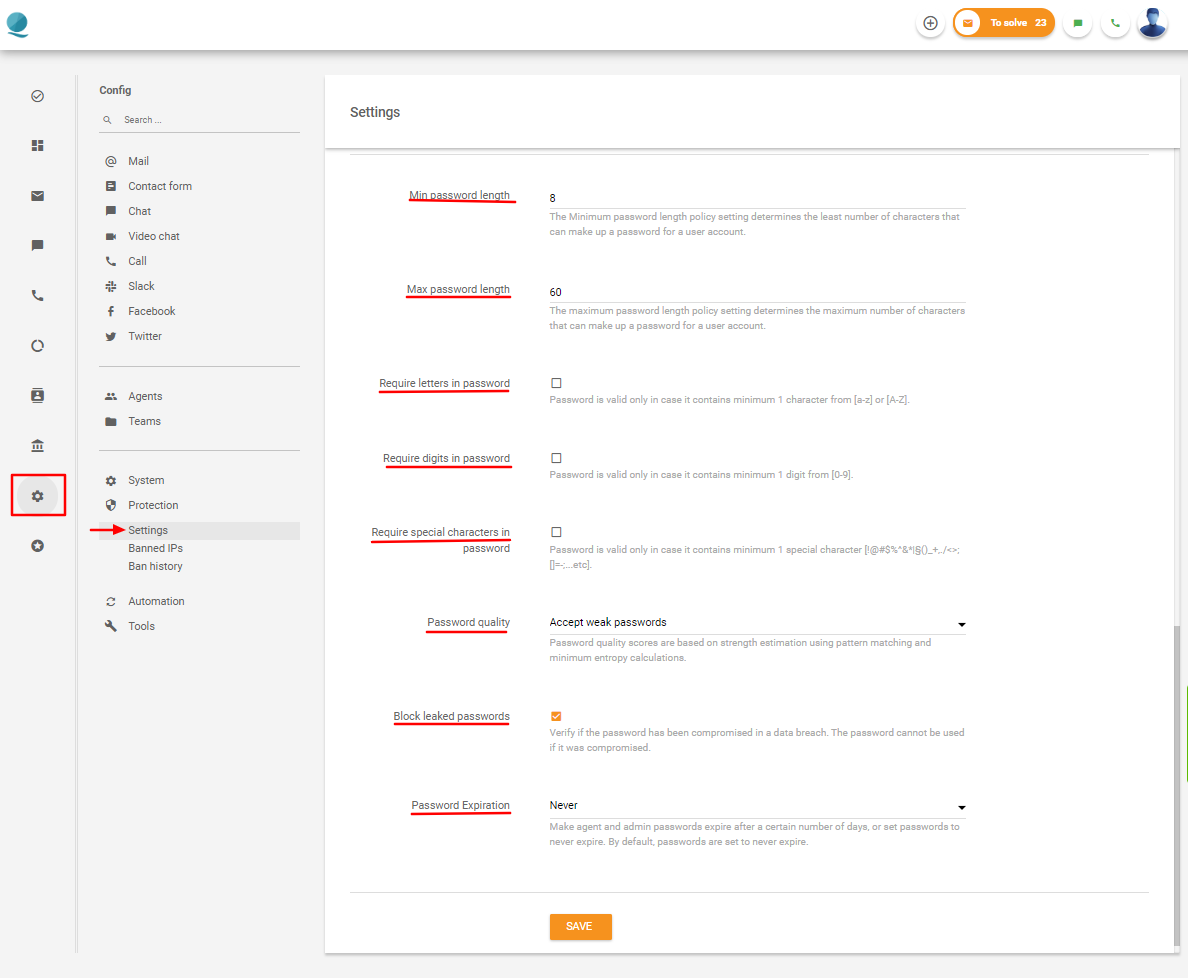Uncheck Block leaked passwords checkbox
The height and width of the screenshot is (978, 1188).
pos(556,716)
